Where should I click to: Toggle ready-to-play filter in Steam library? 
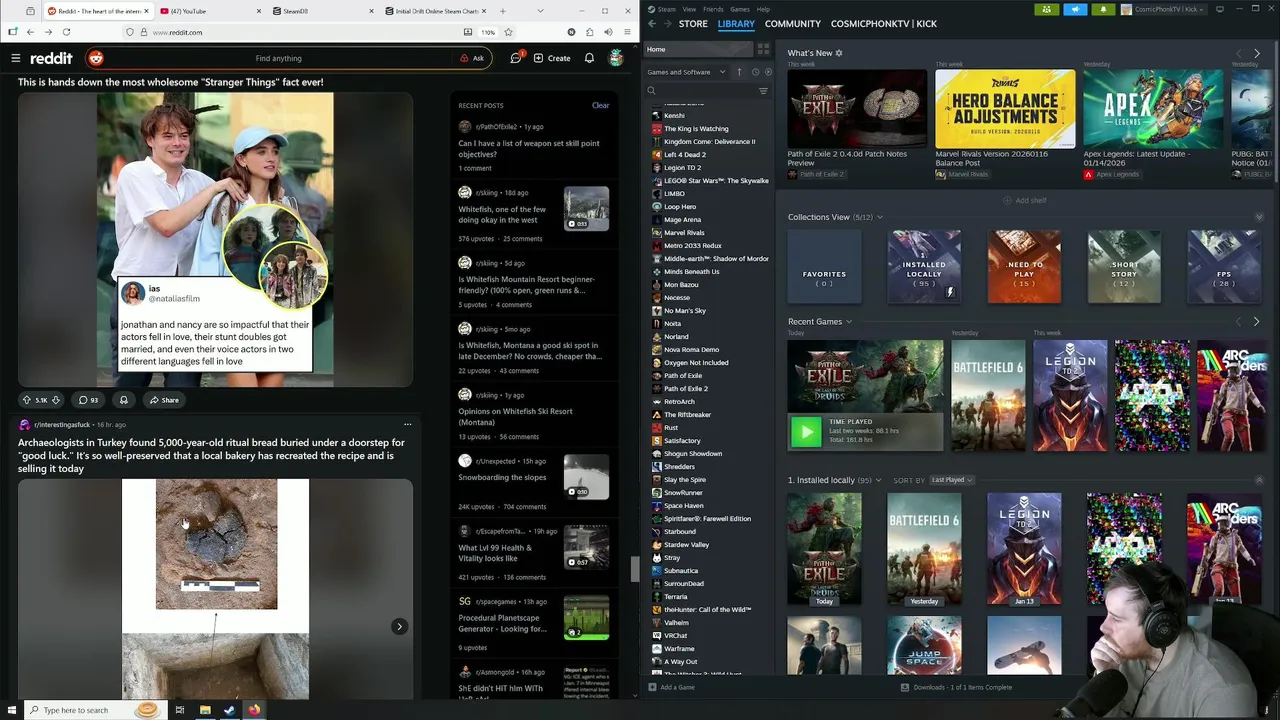[x=767, y=72]
